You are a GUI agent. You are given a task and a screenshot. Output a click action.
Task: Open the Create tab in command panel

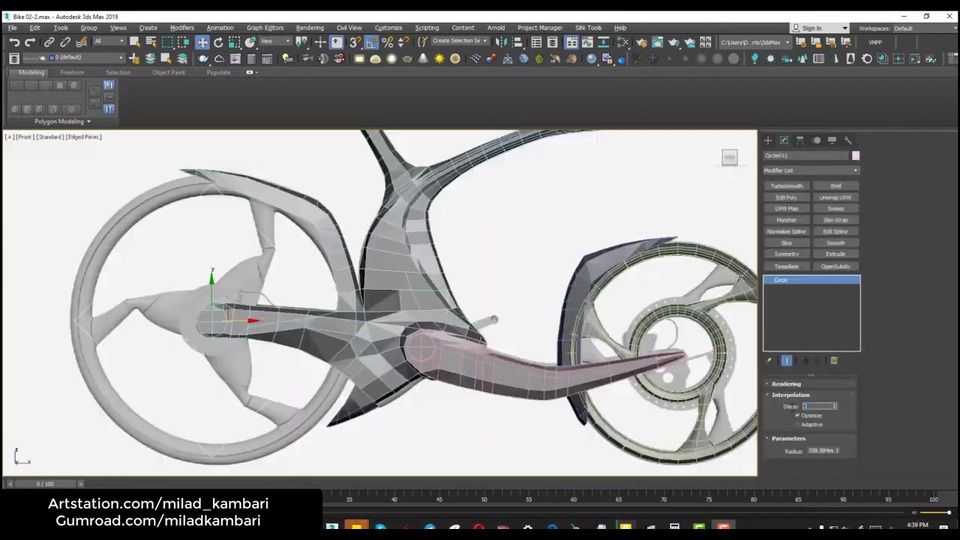[769, 140]
